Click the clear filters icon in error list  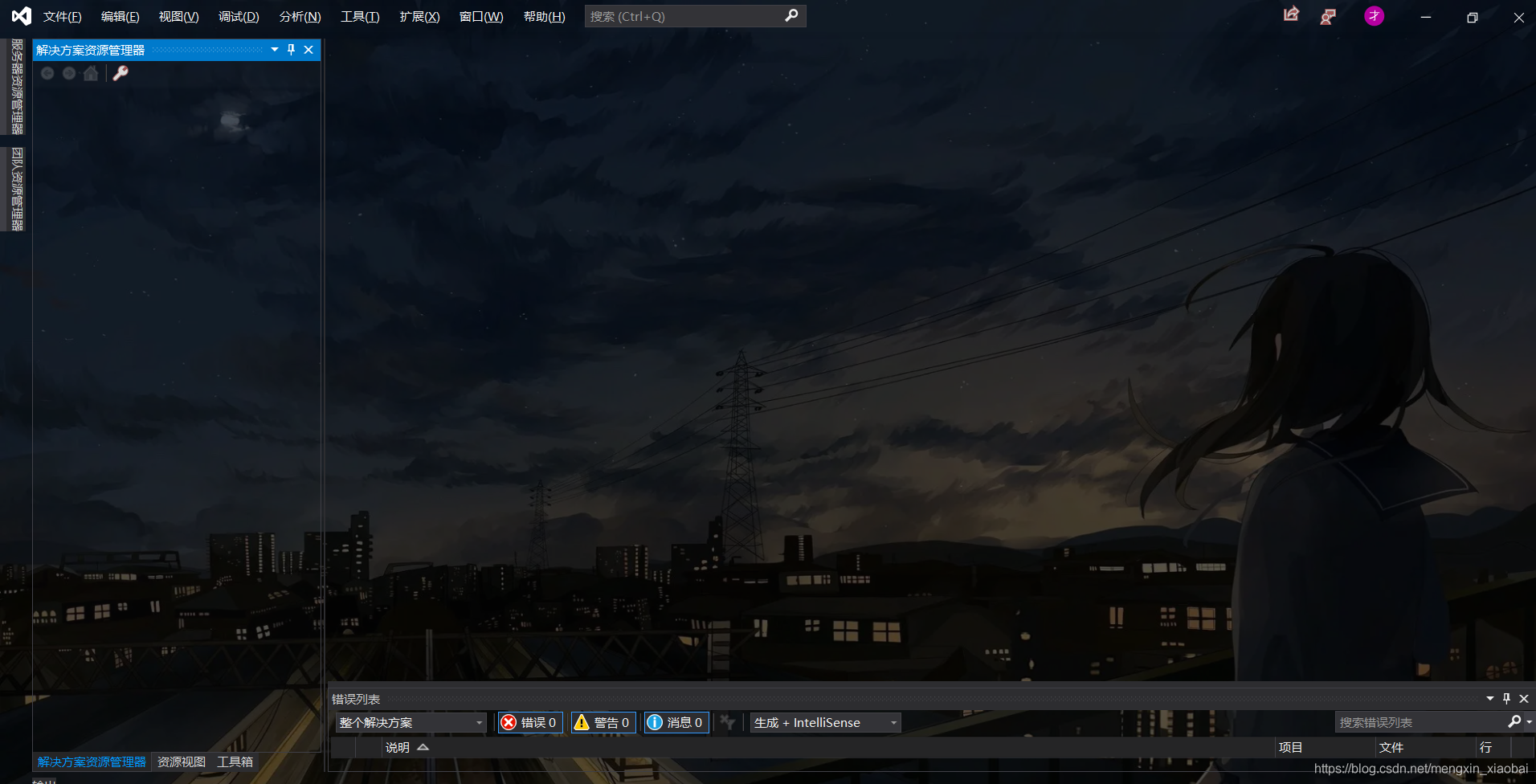point(728,723)
